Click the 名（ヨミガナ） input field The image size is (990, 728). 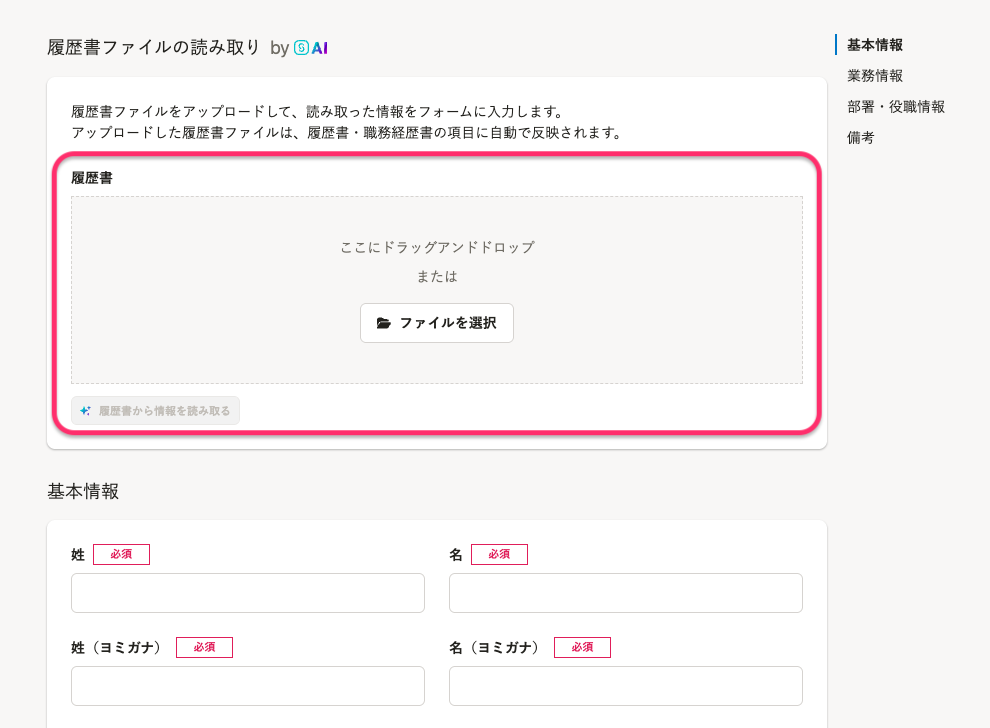pyautogui.click(x=626, y=686)
